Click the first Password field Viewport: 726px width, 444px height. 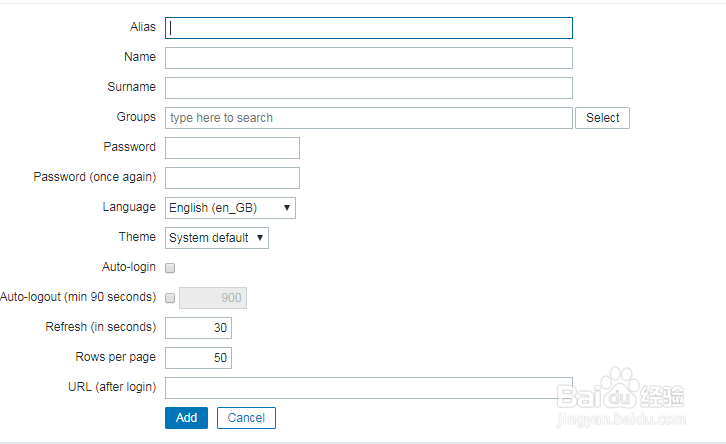tap(232, 148)
